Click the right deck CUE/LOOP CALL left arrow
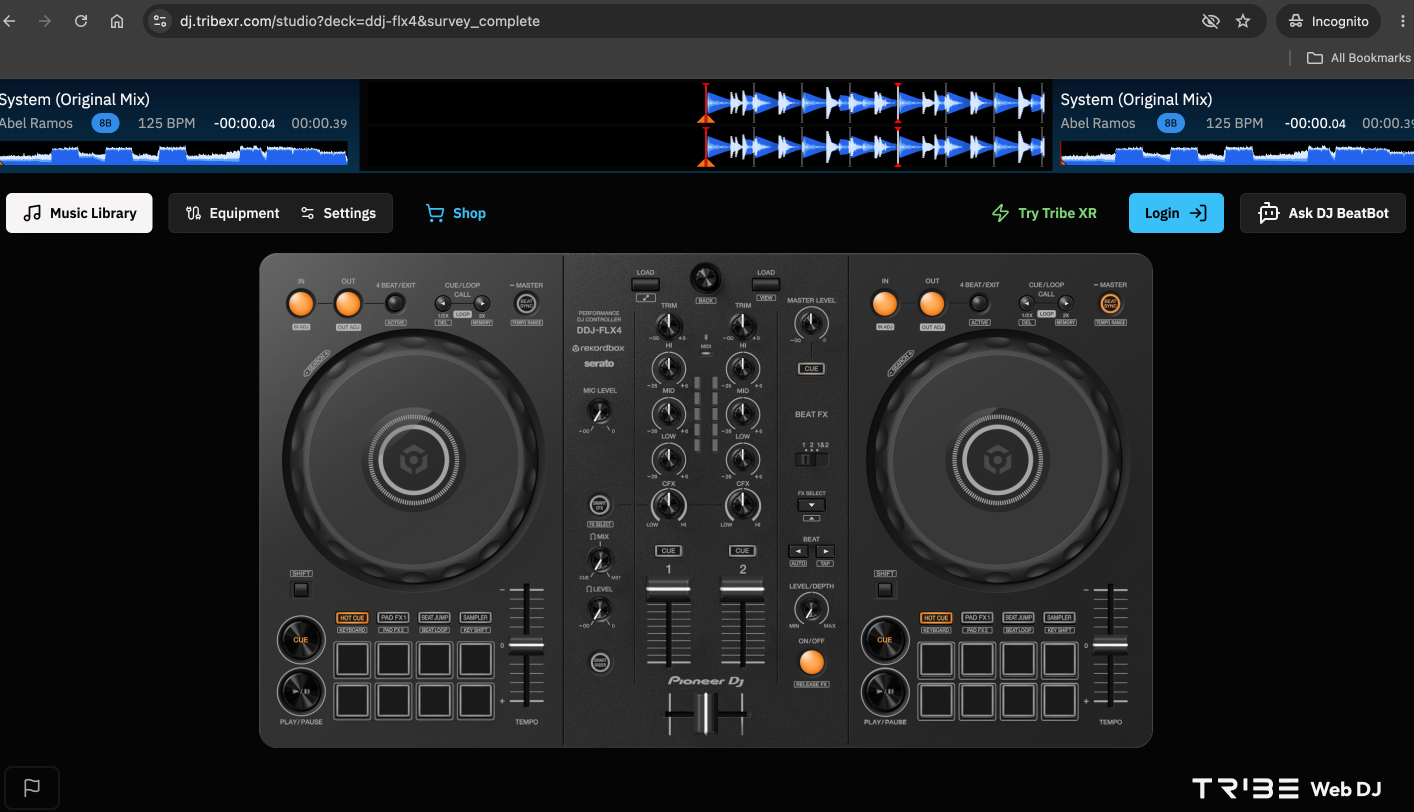The image size is (1414, 812). (x=1026, y=303)
